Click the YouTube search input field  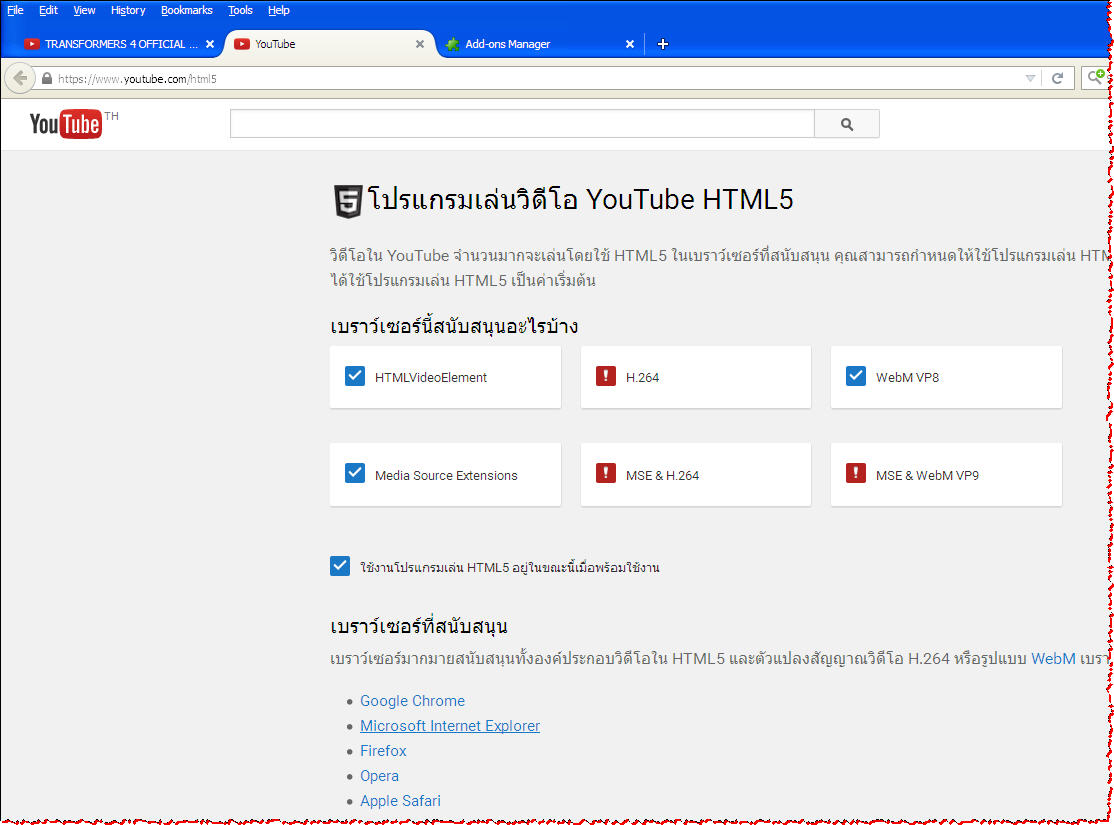click(522, 124)
